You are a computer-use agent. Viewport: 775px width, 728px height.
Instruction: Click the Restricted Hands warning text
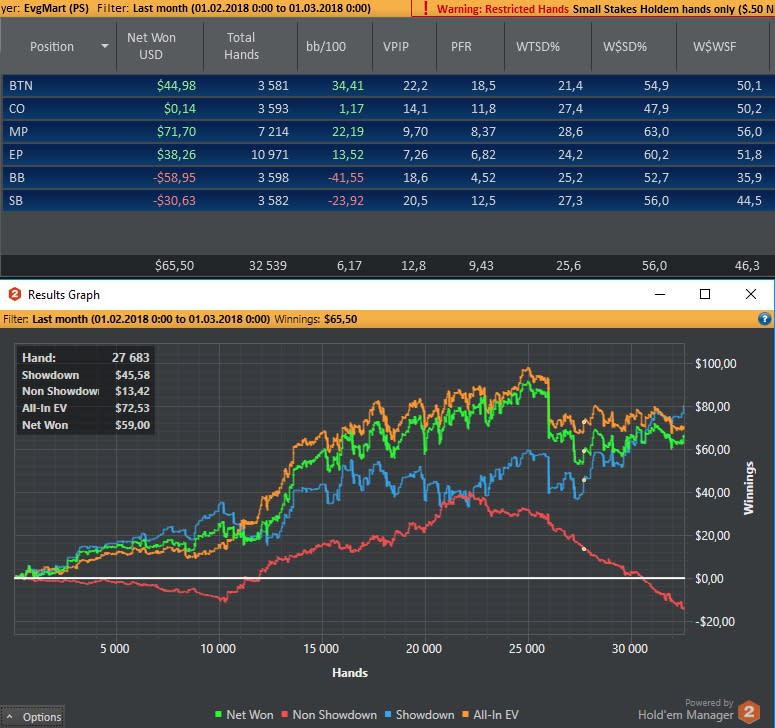503,9
